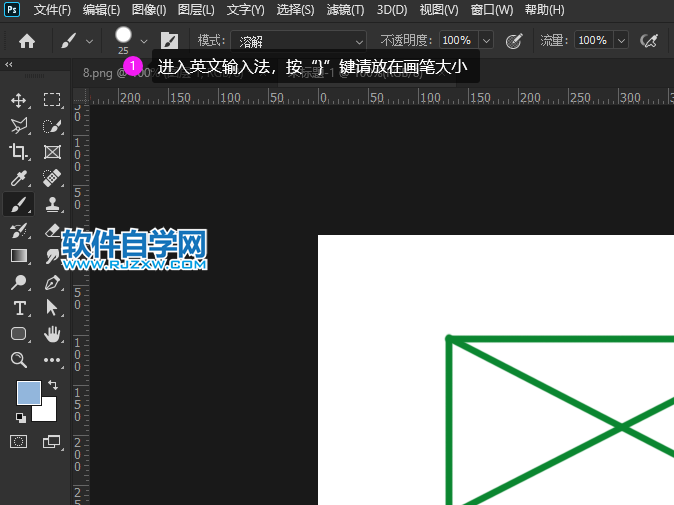The width and height of the screenshot is (674, 505).
Task: Open the Ps application icon menu
Action: (x=12, y=9)
